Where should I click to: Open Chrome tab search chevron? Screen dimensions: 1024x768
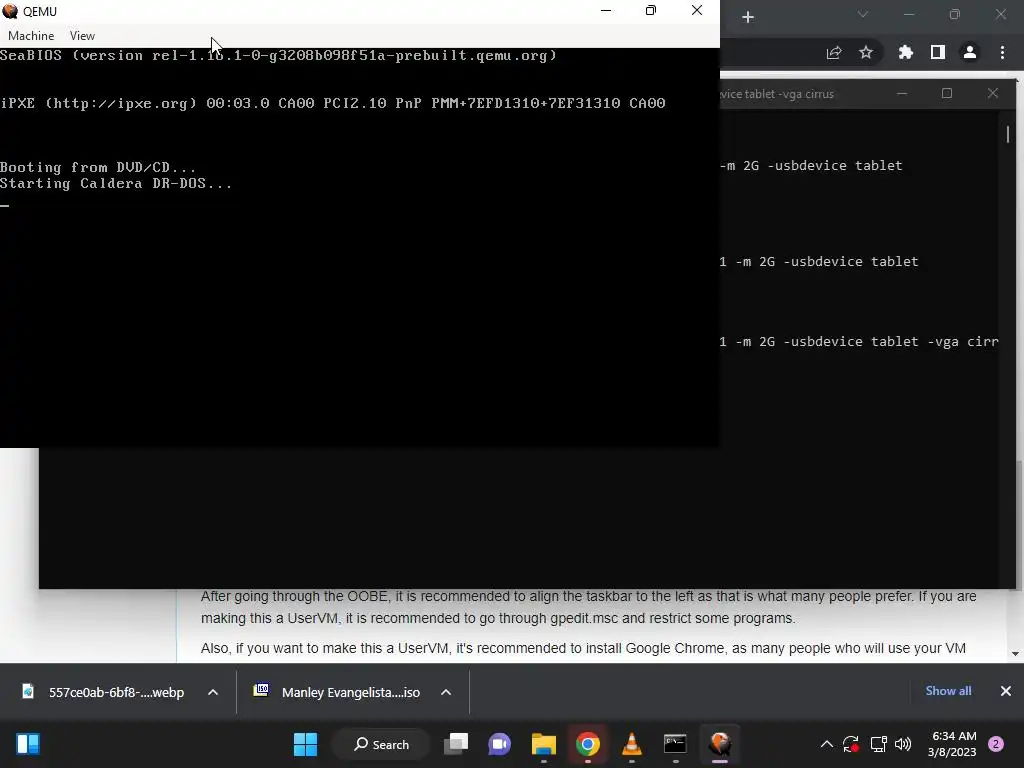863,14
